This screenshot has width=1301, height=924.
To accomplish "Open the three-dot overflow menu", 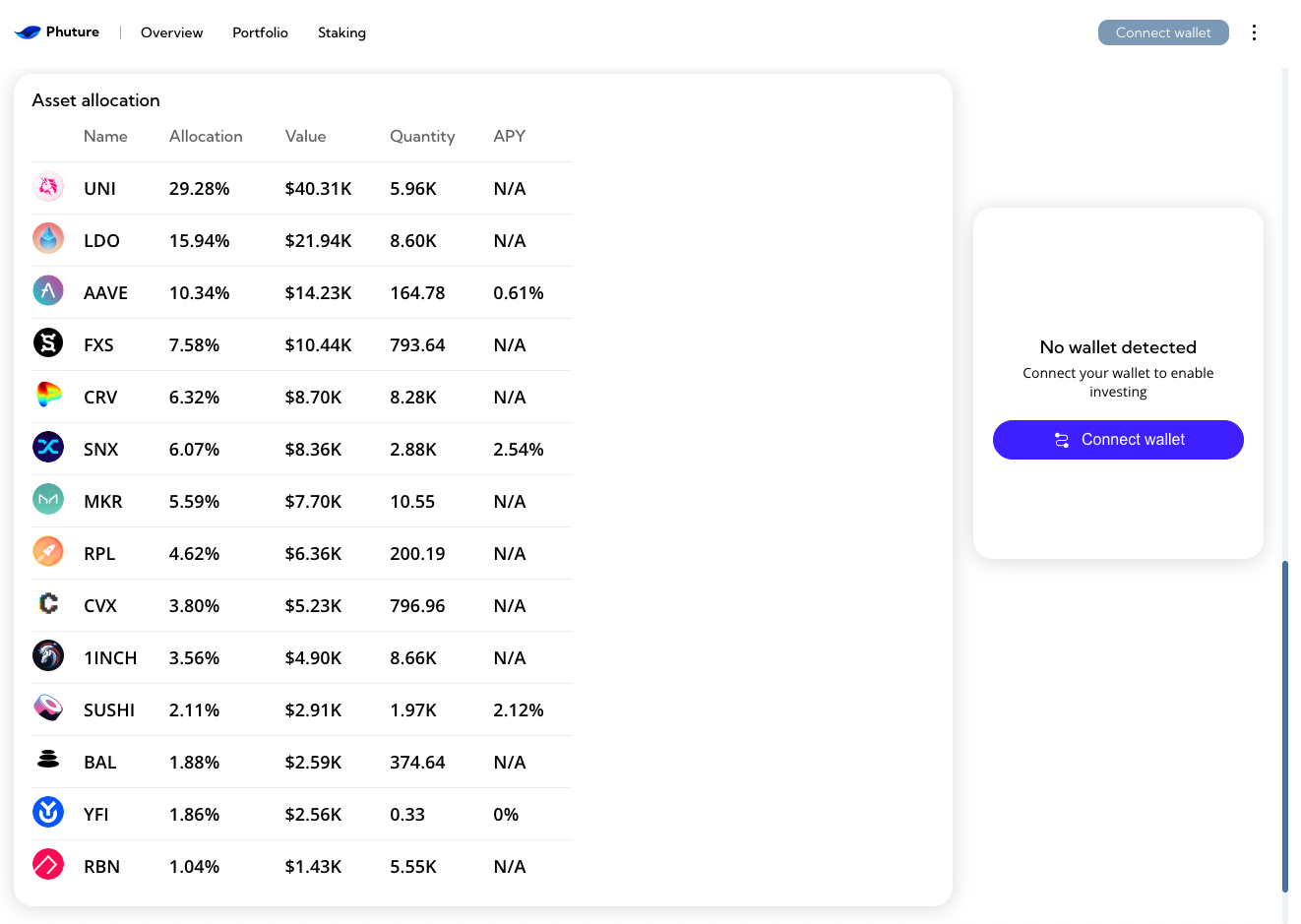I will 1254,31.
